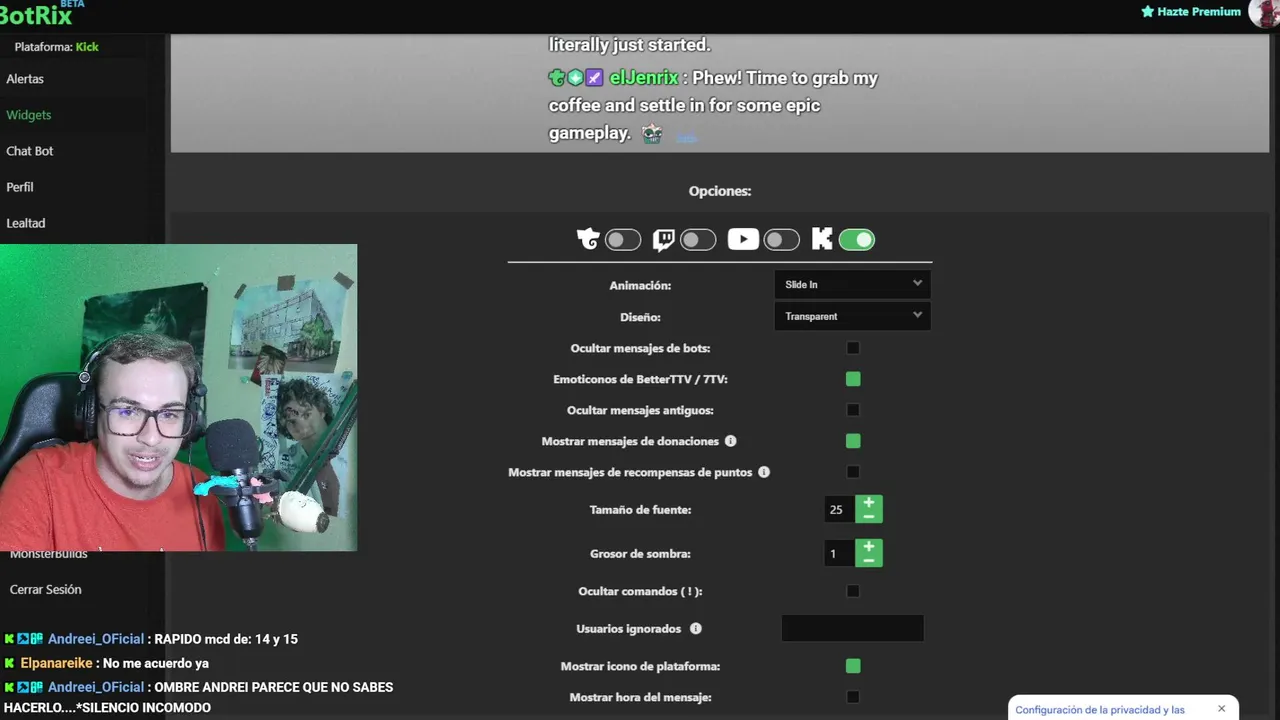Disable the Kick platform toggle switch

(857, 240)
